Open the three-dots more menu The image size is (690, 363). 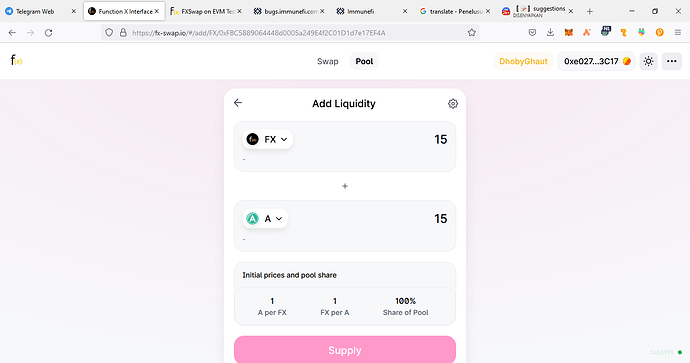point(672,61)
